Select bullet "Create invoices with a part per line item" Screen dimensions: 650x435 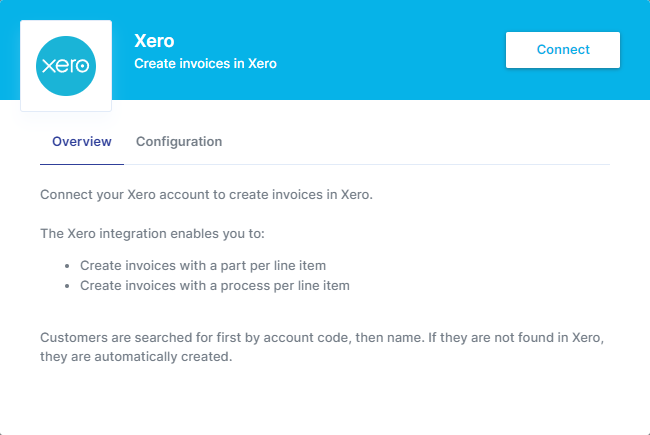click(203, 265)
